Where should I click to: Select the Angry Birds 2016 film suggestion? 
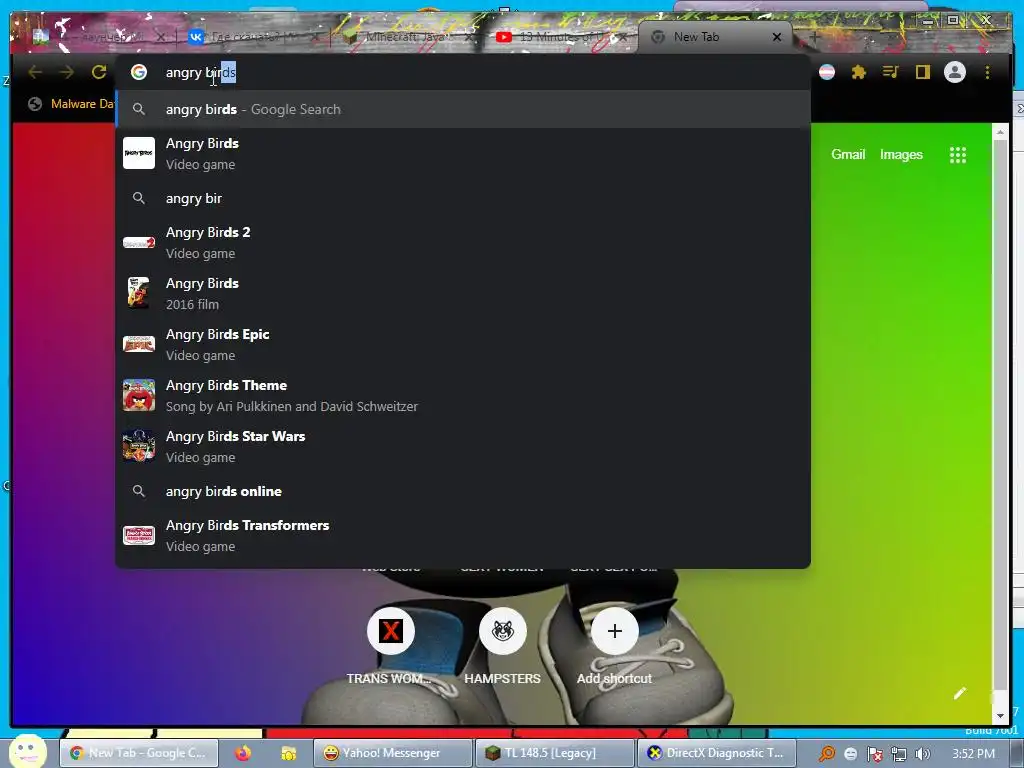click(463, 293)
